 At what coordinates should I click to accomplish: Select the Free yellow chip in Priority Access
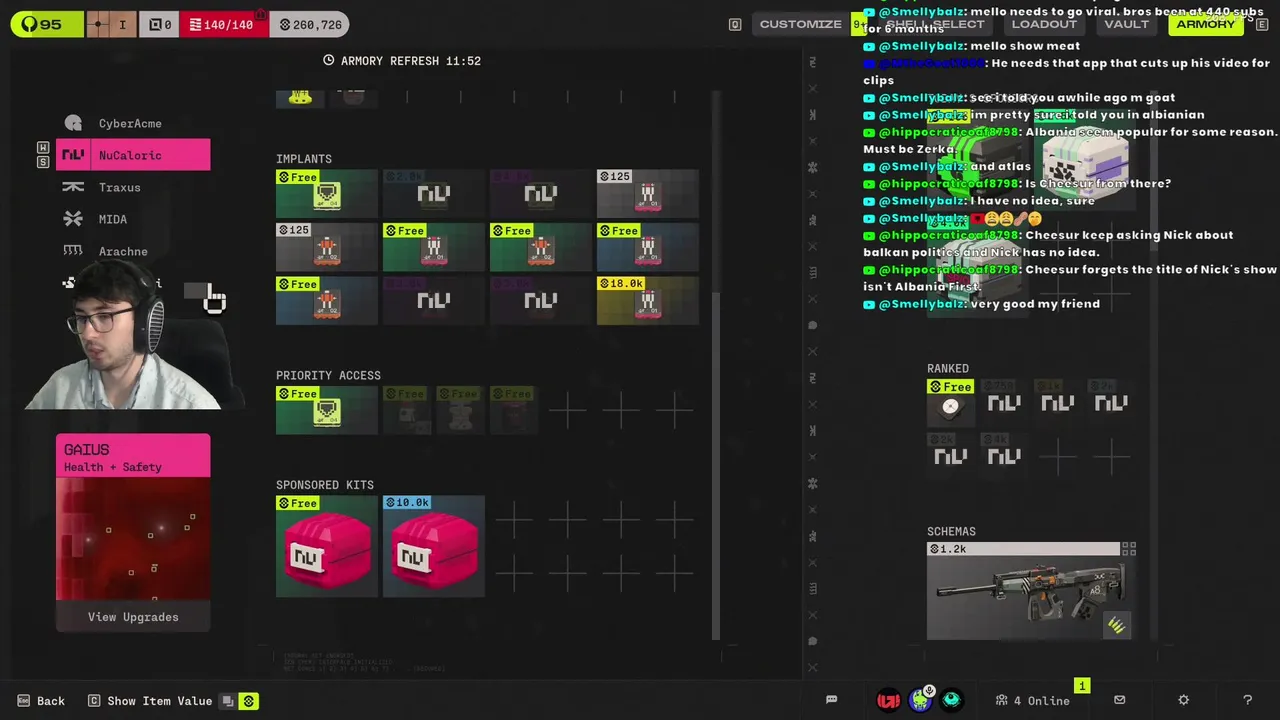(327, 410)
